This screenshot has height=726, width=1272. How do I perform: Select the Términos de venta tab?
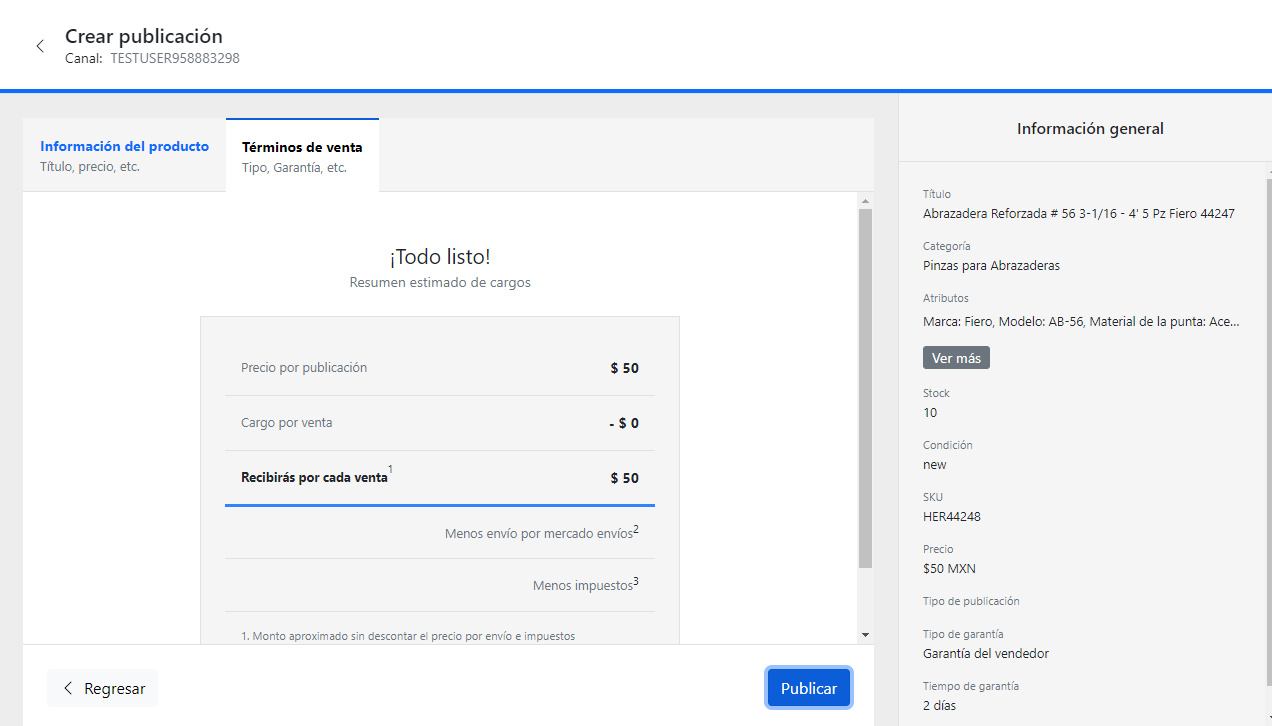(302, 156)
